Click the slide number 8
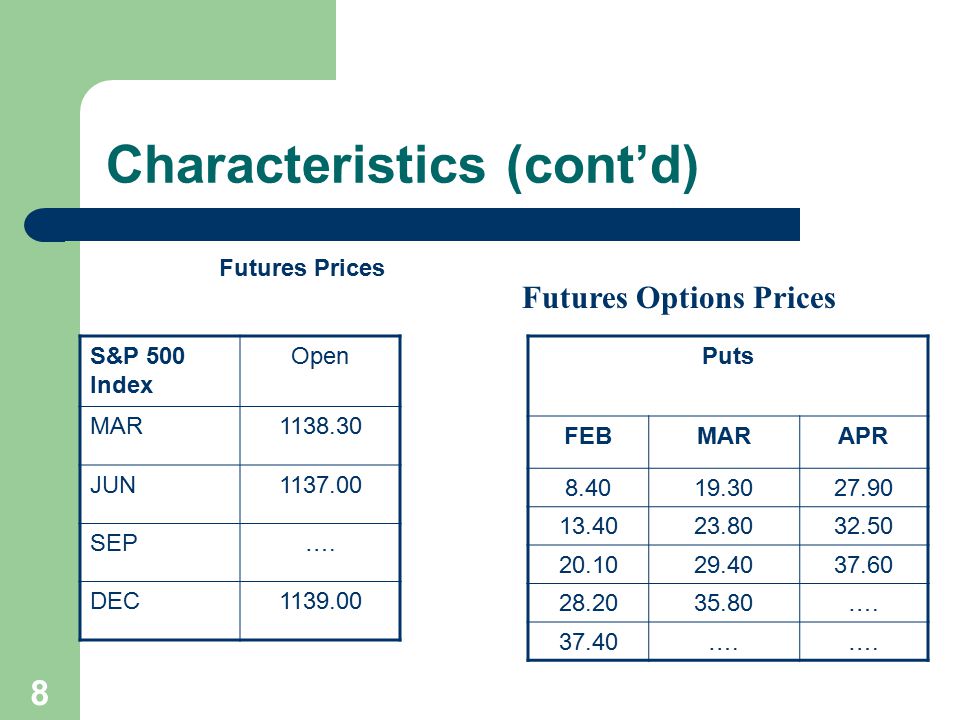960x720 pixels. point(40,693)
